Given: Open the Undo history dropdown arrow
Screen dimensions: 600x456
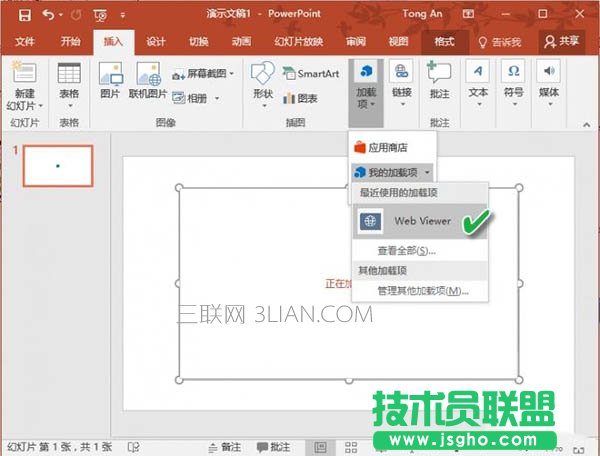Looking at the screenshot, I should pos(61,15).
